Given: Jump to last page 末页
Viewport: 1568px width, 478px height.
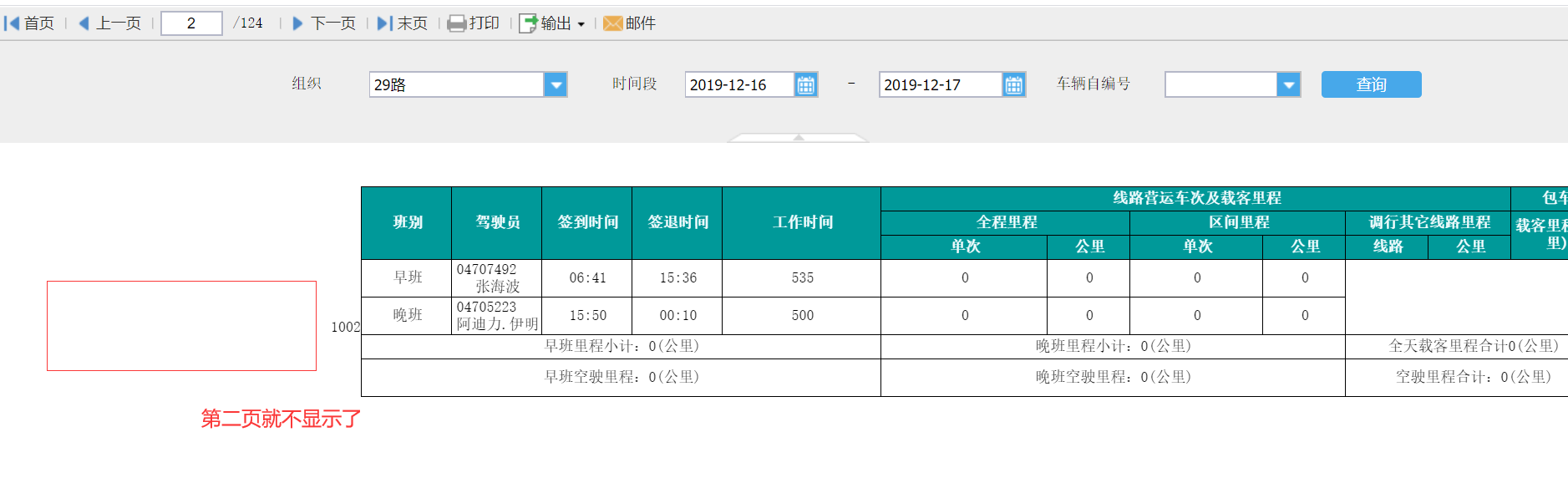Looking at the screenshot, I should point(403,23).
